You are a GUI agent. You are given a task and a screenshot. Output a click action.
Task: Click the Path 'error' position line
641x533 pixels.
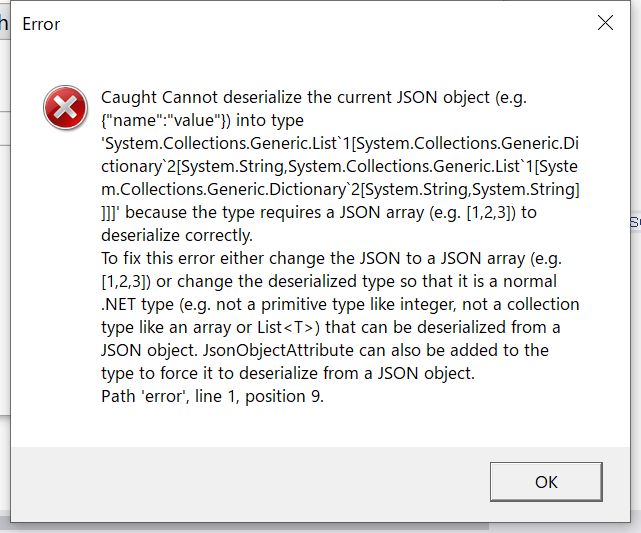point(212,396)
